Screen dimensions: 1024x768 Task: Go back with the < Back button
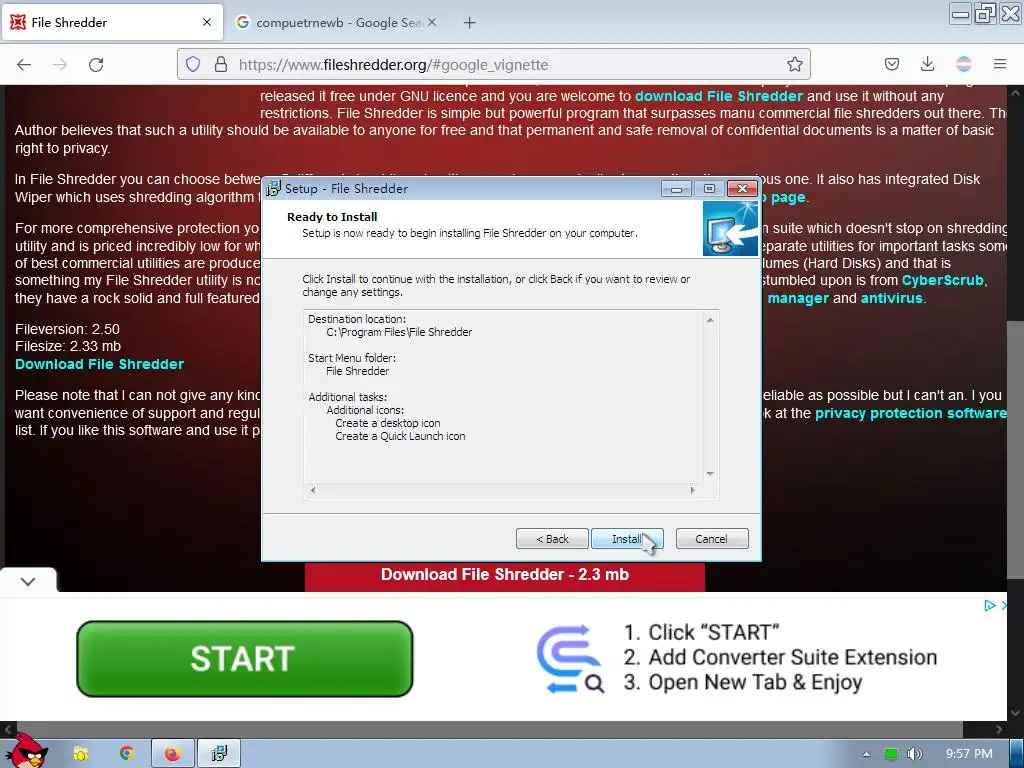point(552,539)
